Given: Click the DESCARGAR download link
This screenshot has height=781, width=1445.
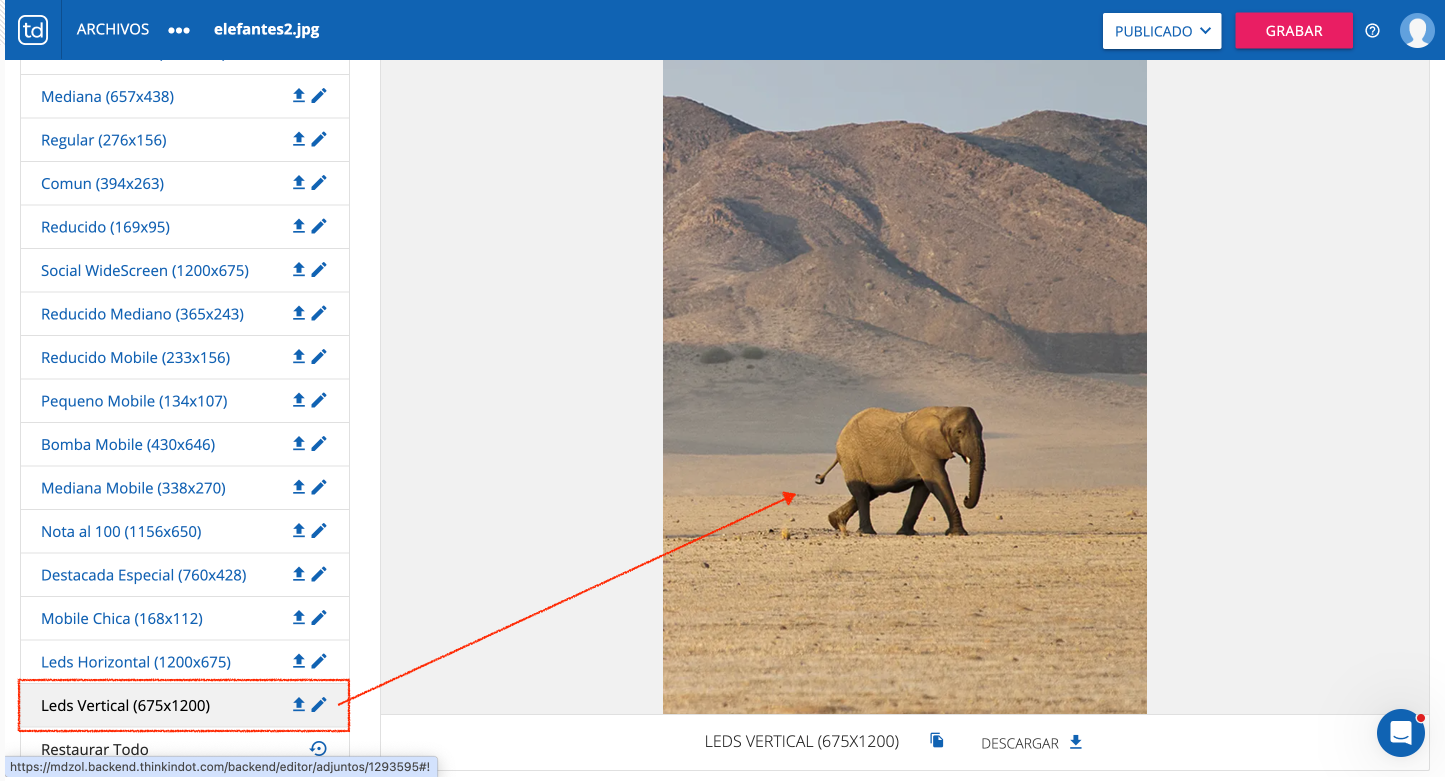Looking at the screenshot, I should pos(1032,743).
